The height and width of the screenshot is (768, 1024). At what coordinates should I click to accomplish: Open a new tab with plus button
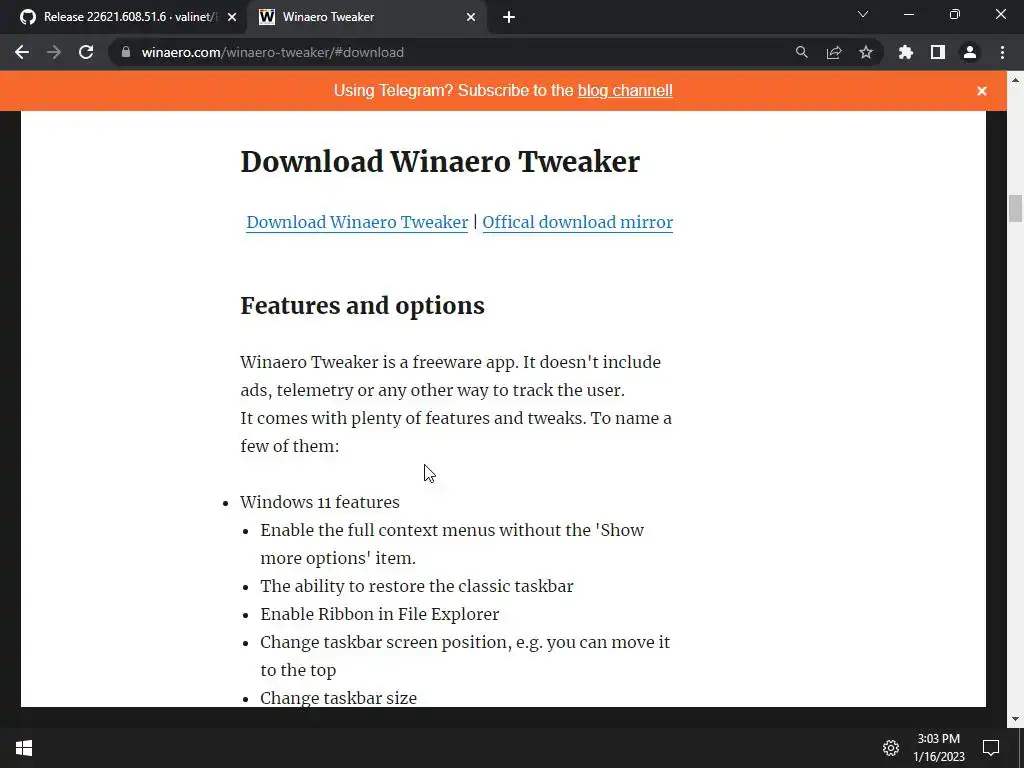click(509, 17)
